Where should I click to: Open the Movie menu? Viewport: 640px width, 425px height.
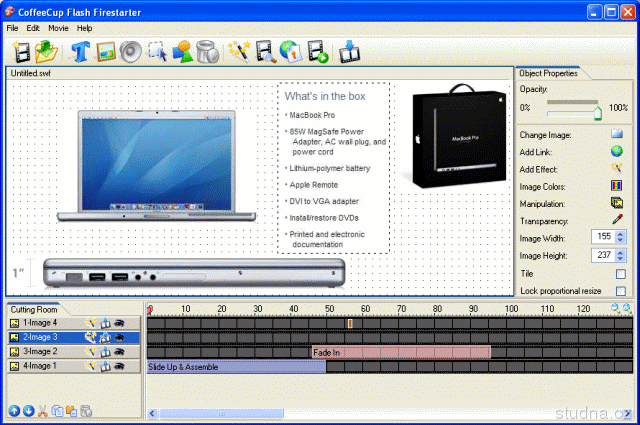coord(58,28)
